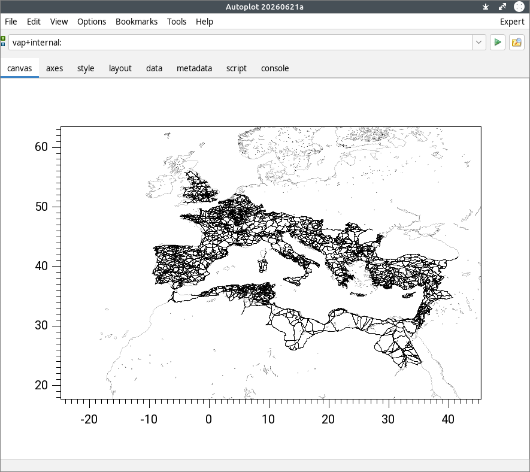The image size is (530, 472).
Task: Click the Expert mode label
Action: [x=512, y=22]
